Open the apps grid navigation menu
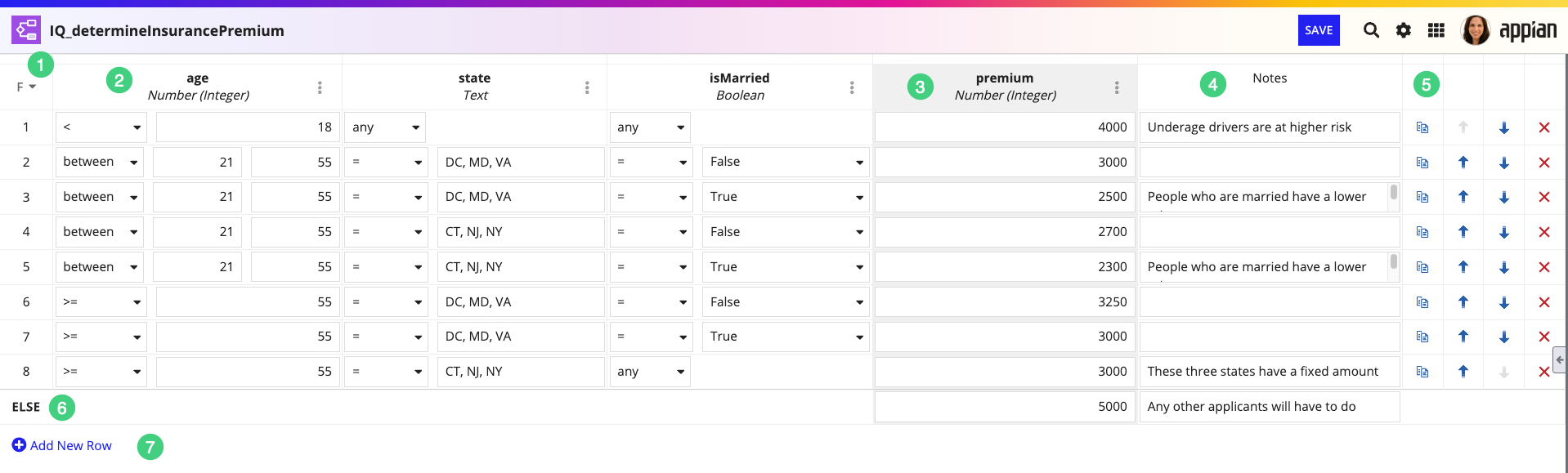The image size is (1568, 473). 1436,30
